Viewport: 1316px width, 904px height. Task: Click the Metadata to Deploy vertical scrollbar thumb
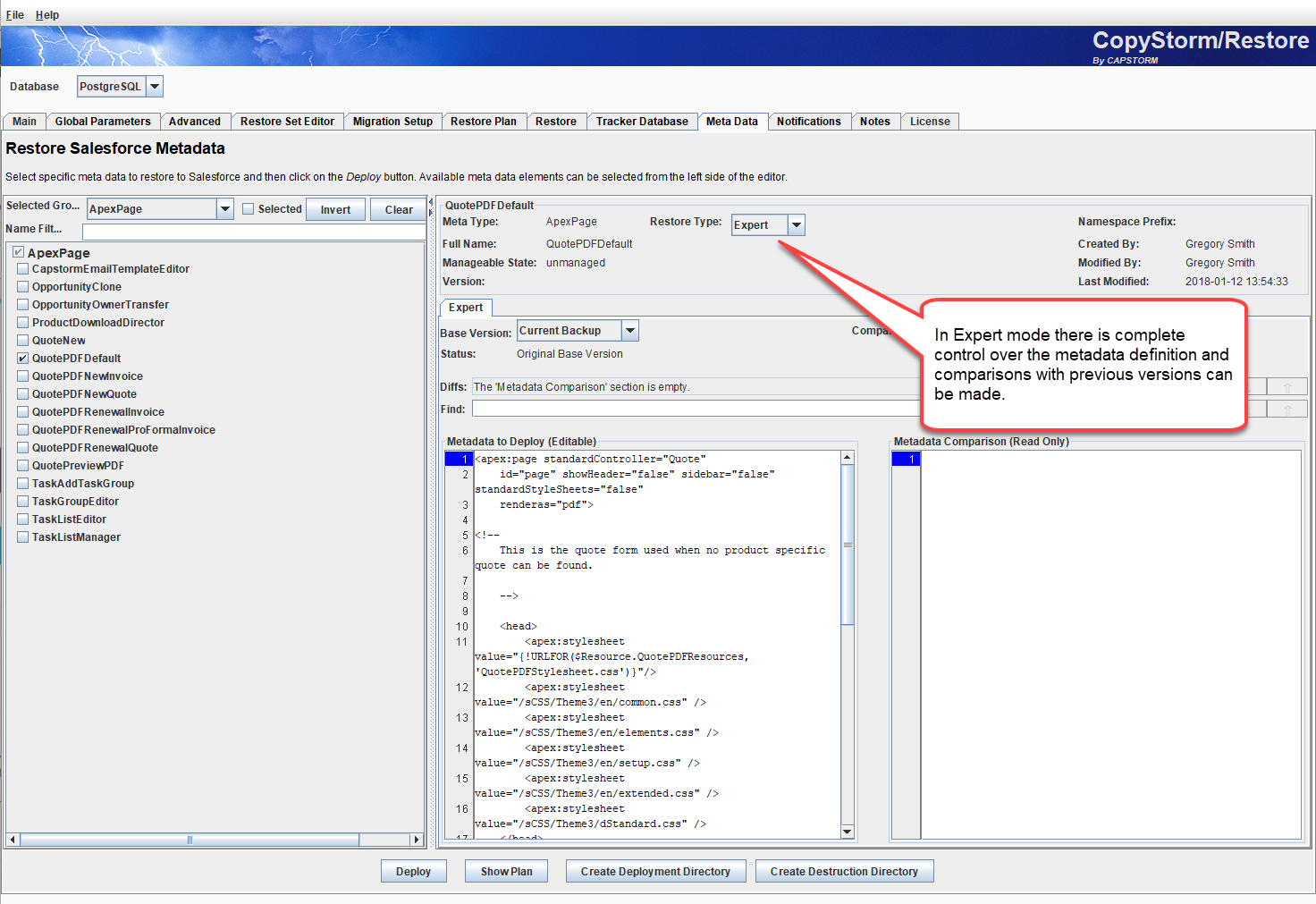(848, 545)
